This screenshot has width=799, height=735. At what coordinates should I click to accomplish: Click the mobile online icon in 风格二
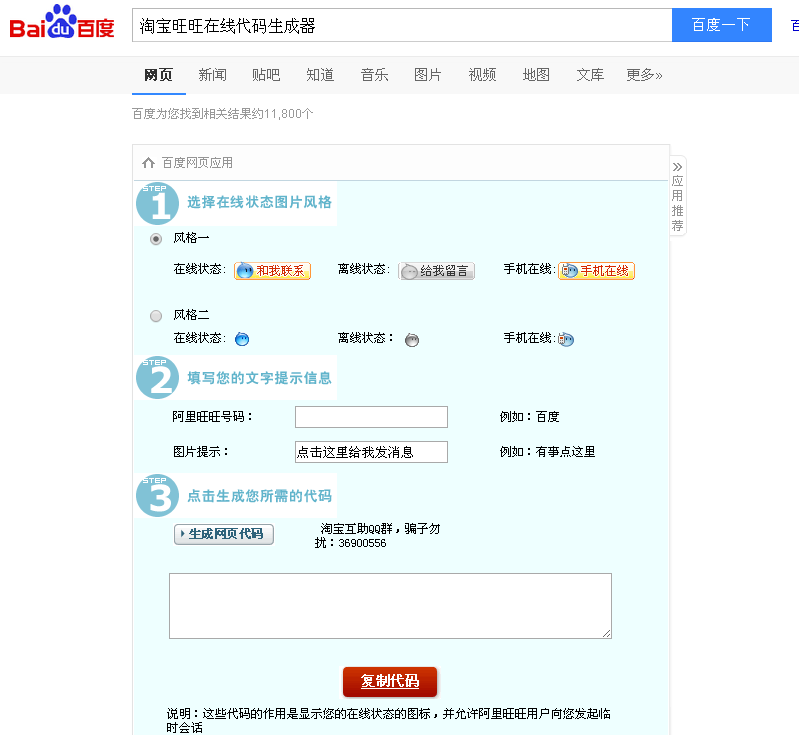566,339
